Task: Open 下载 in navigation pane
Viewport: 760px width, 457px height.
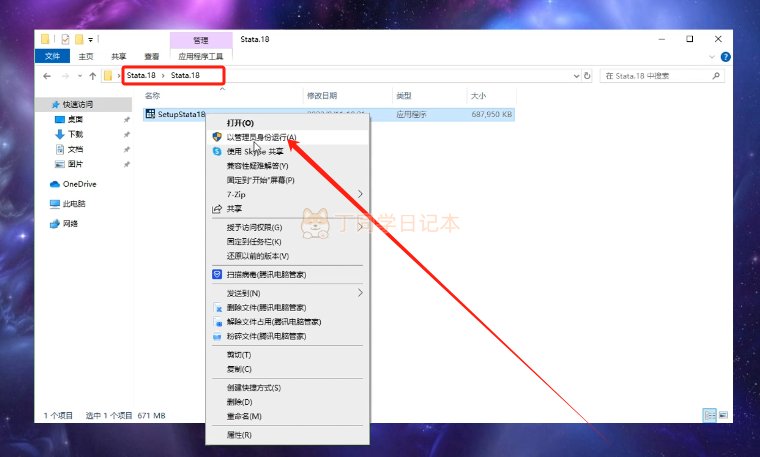Action: click(75, 134)
